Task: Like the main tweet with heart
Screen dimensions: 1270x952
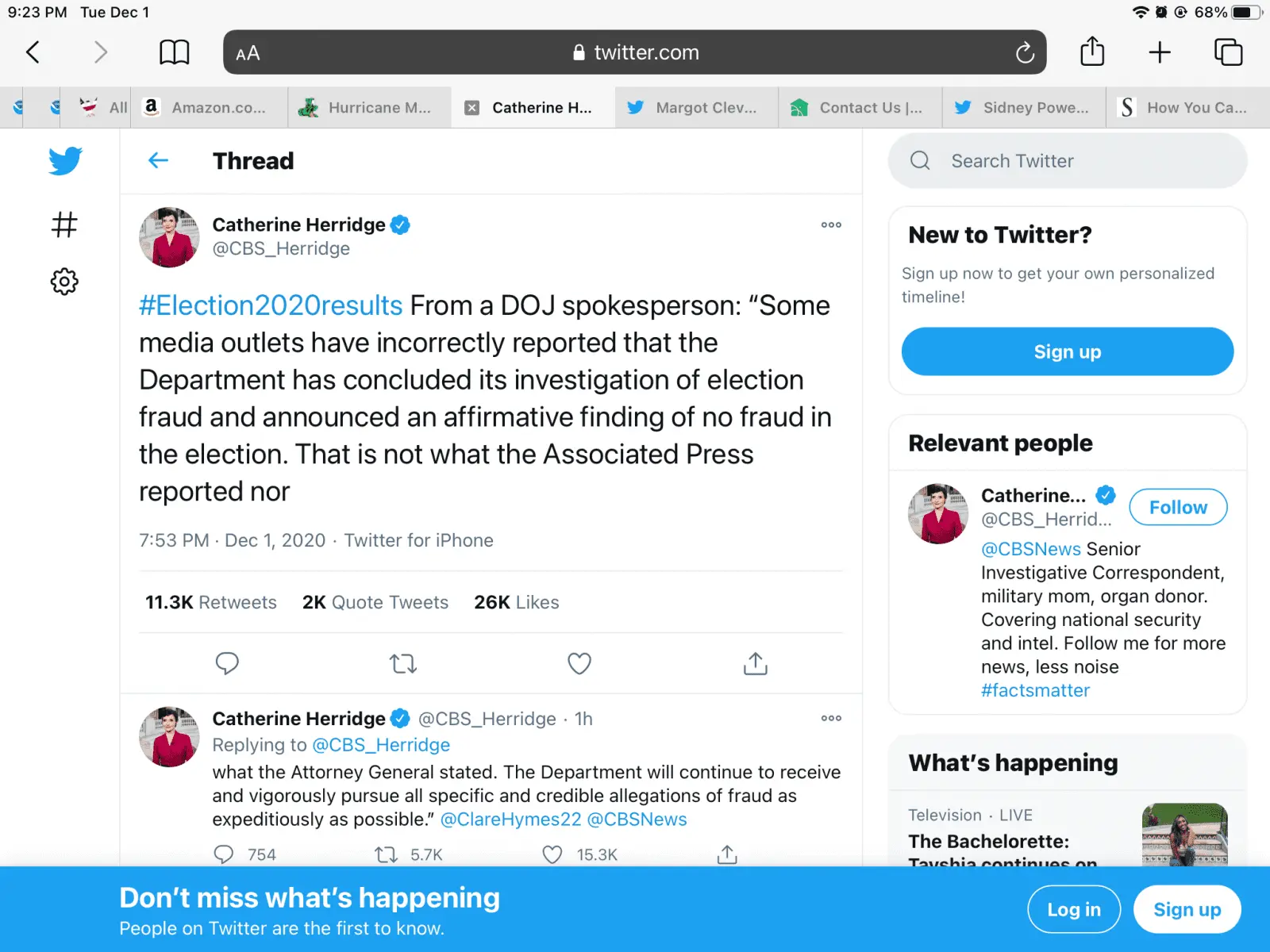Action: tap(579, 663)
